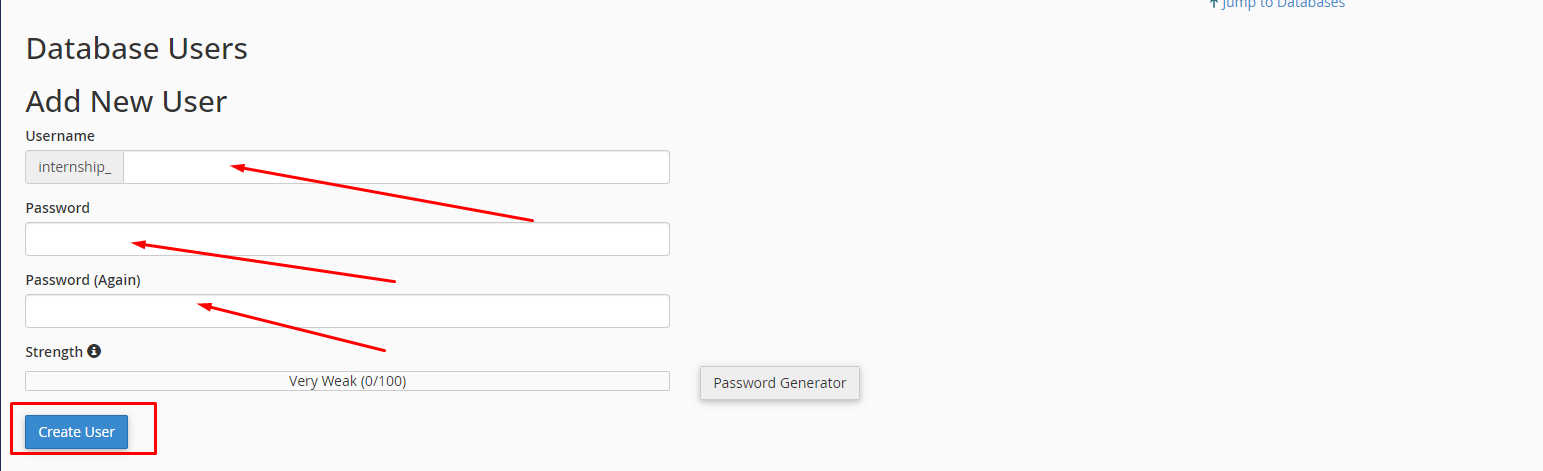Click the red arrow pointing at Password (Again)
Image resolution: width=1543 pixels, height=471 pixels.
(291, 326)
